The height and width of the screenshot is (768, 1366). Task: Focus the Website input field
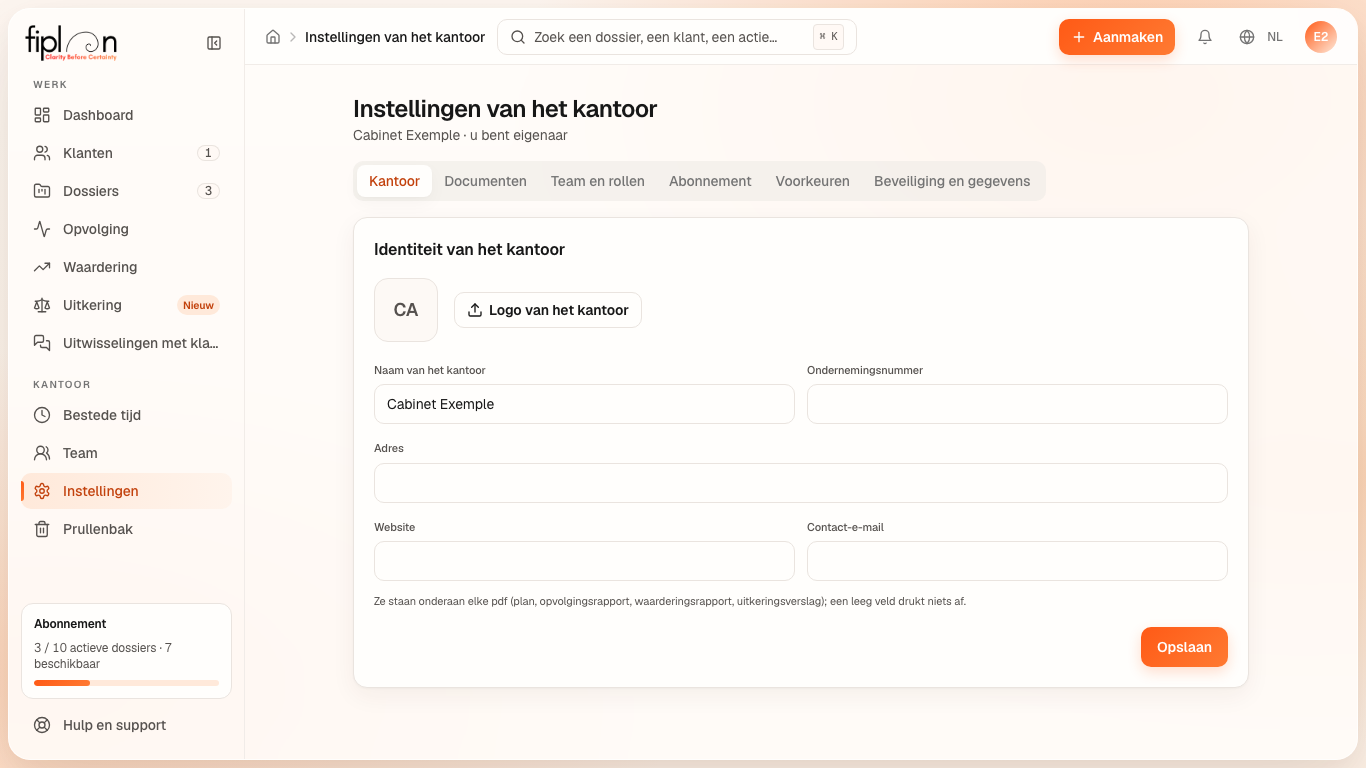point(584,561)
